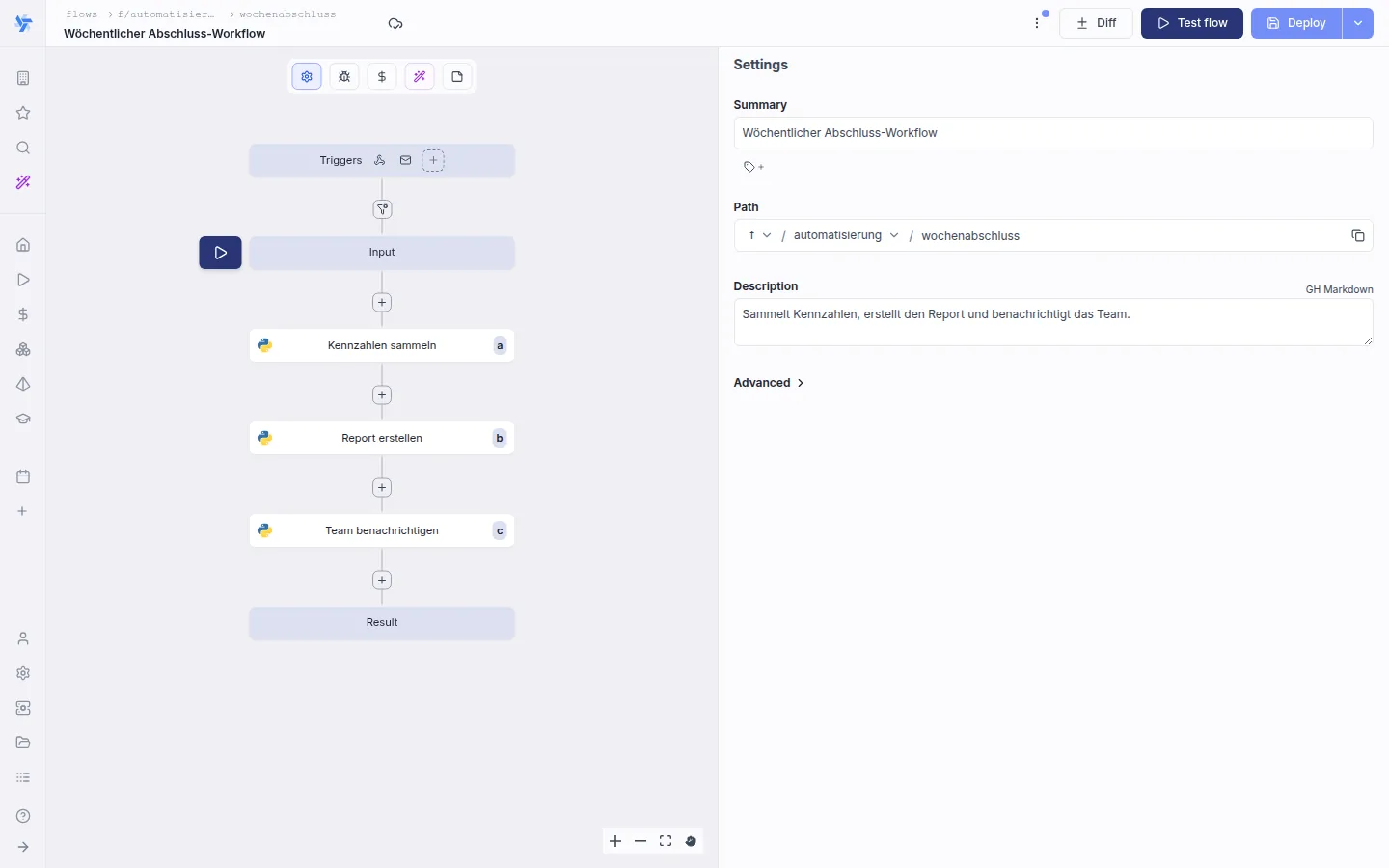Open Folders icon in sidebar

[23, 743]
